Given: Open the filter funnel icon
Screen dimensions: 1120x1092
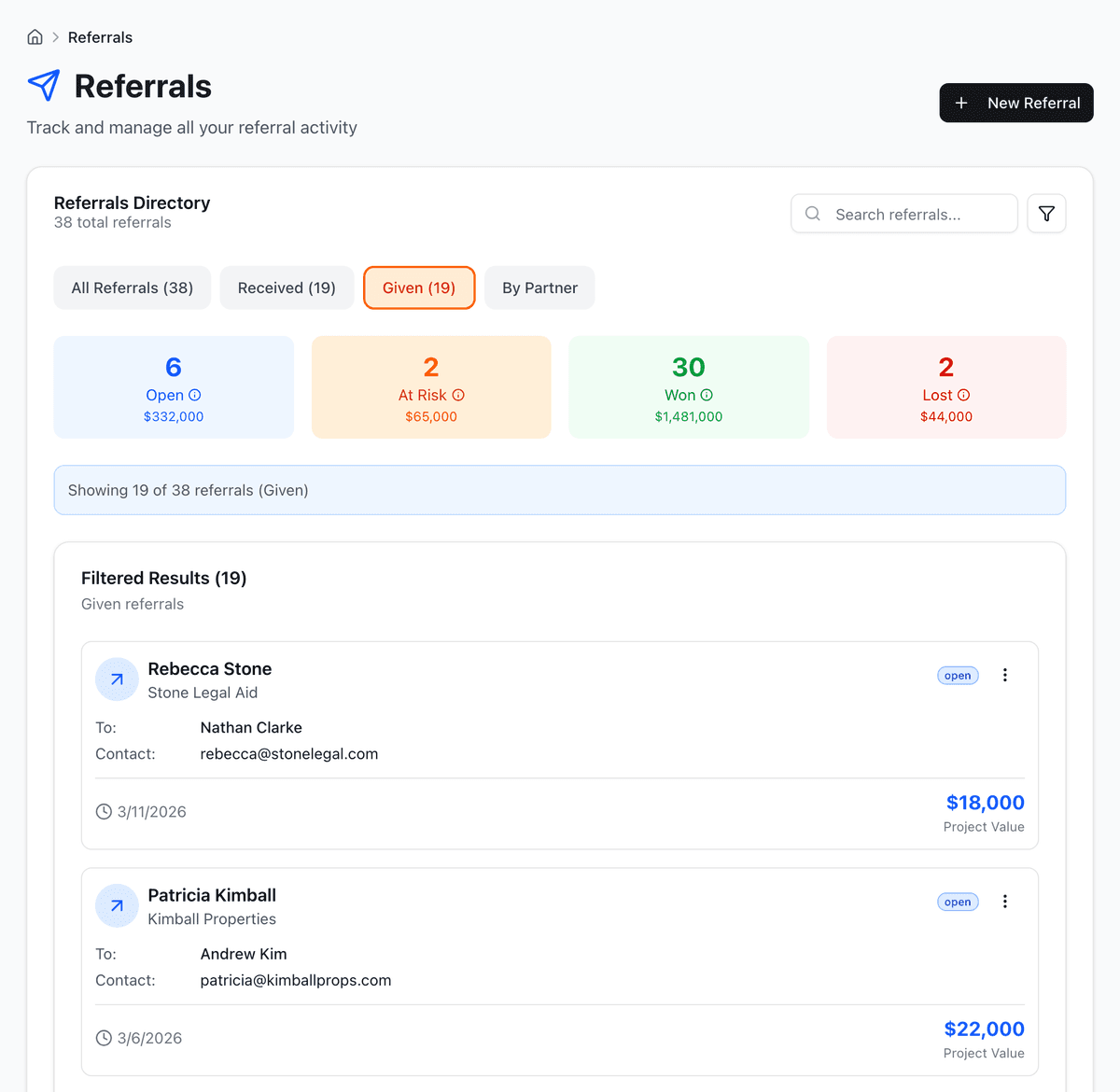Looking at the screenshot, I should click(1046, 213).
